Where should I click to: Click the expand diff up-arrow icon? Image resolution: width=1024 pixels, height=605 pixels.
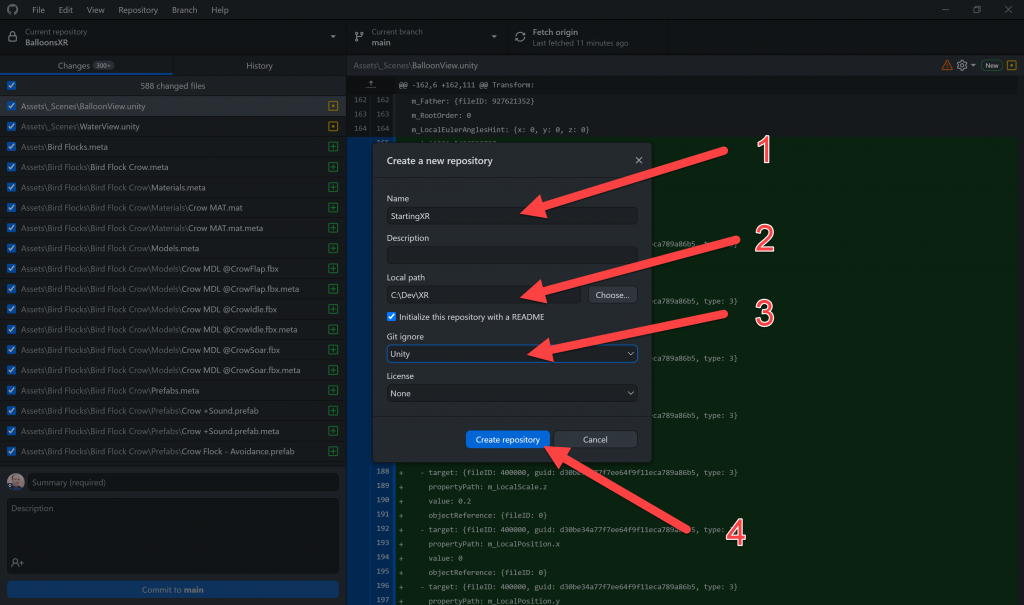point(371,84)
